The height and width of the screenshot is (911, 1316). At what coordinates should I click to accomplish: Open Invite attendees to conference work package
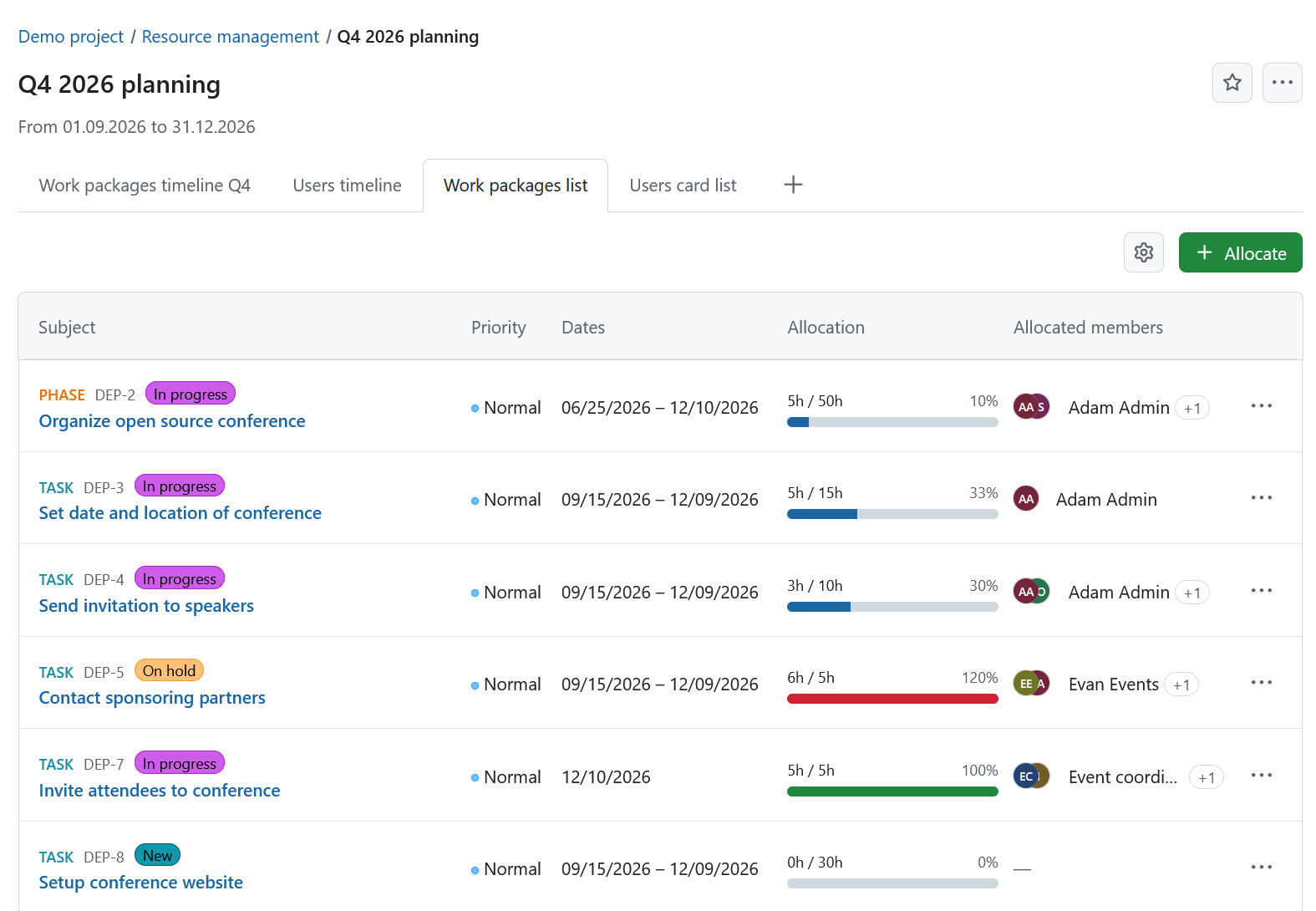(x=160, y=791)
